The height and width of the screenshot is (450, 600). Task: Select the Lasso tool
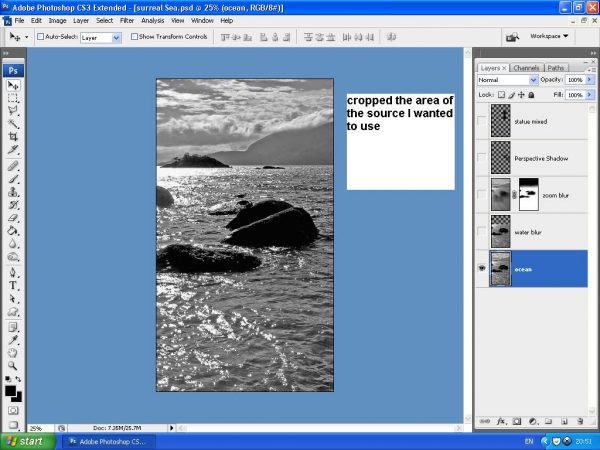(x=13, y=111)
